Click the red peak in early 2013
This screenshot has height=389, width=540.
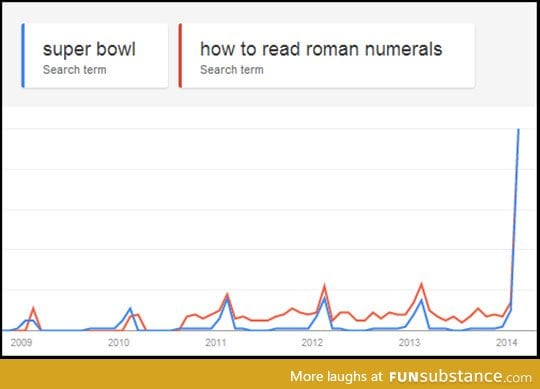[x=421, y=284]
